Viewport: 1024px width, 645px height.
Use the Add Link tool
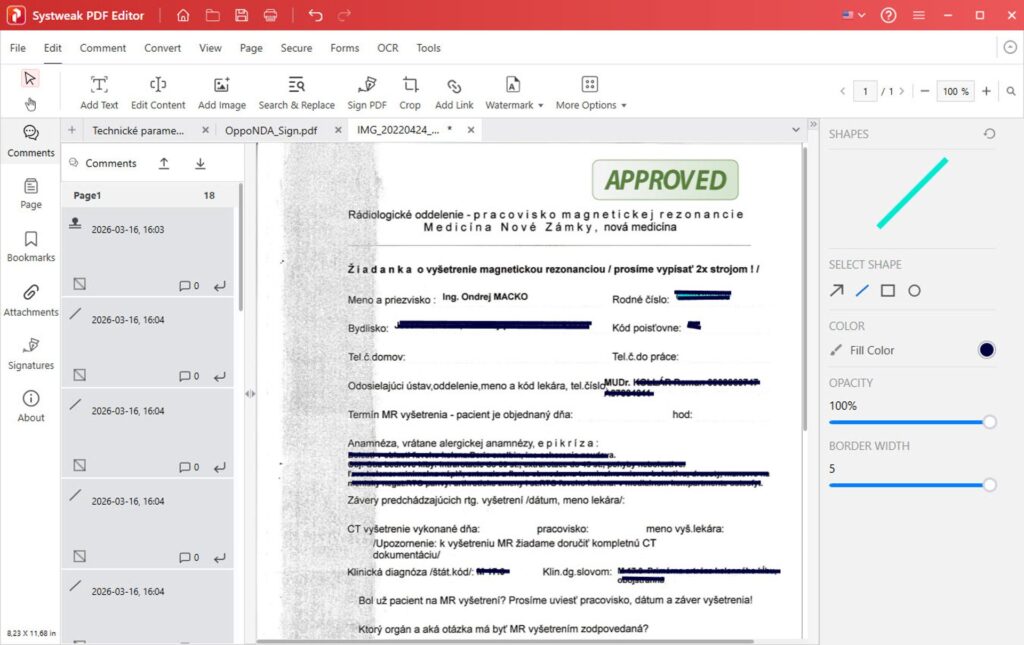point(453,90)
